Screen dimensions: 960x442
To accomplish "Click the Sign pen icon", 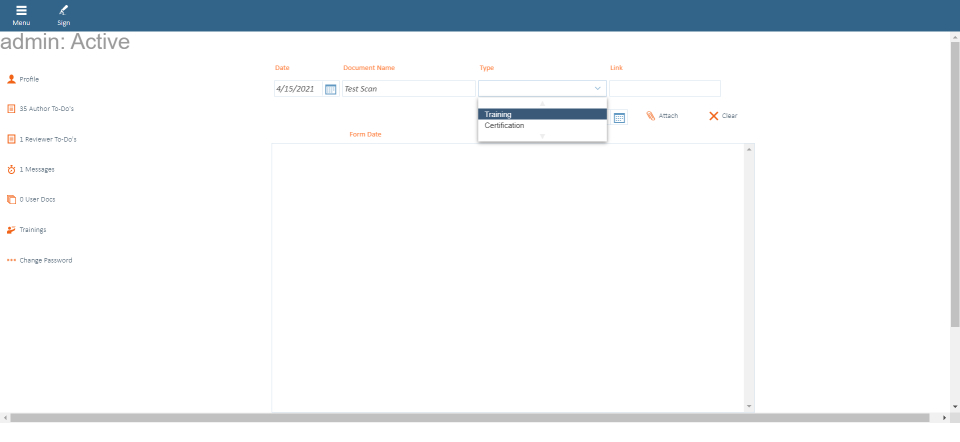I will pyautogui.click(x=63, y=11).
